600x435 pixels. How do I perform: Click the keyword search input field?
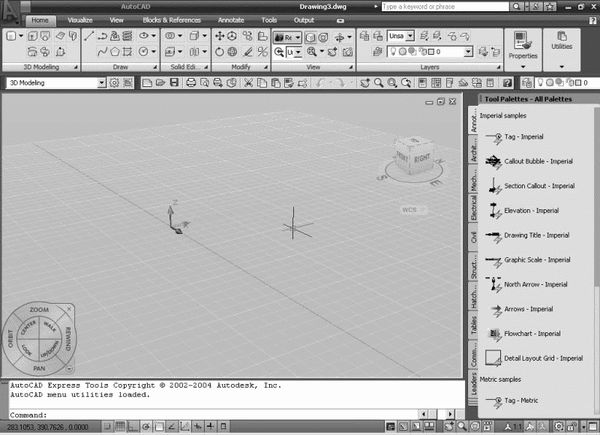tap(445, 7)
